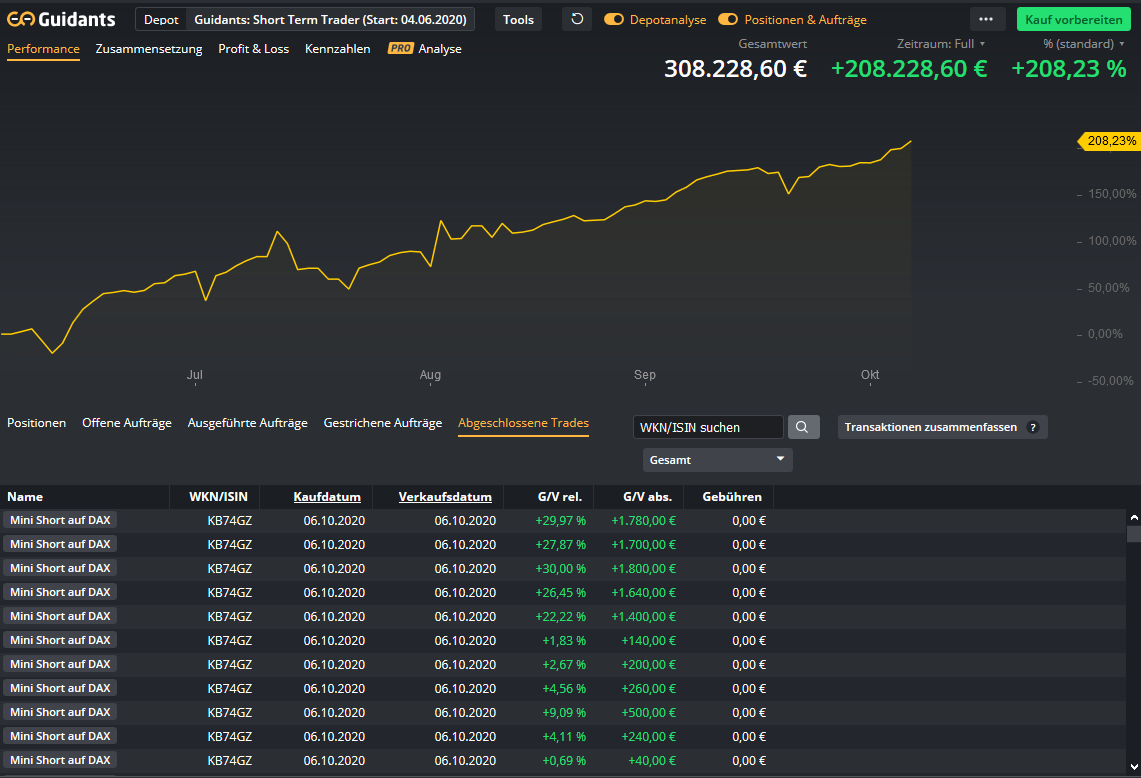Click the 208,23% chart value marker
This screenshot has height=778, width=1141.
click(x=1108, y=141)
